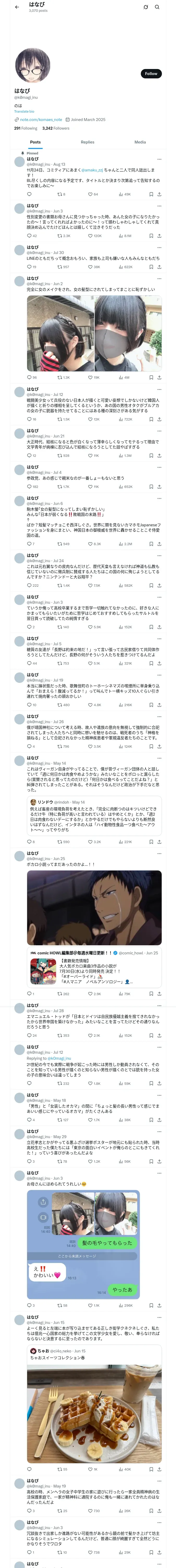Switch to the Replies tab

87,142
